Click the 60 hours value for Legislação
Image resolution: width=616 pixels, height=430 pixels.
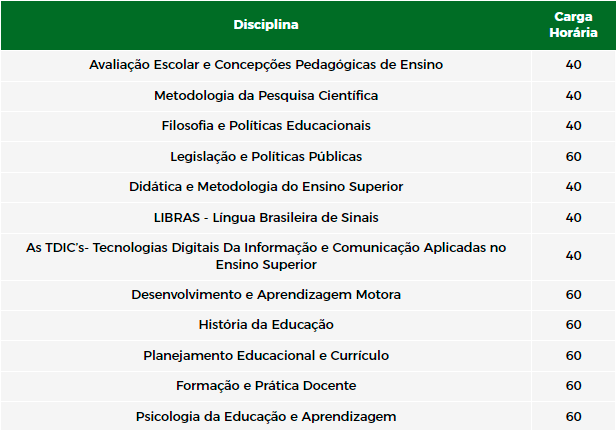click(x=573, y=157)
